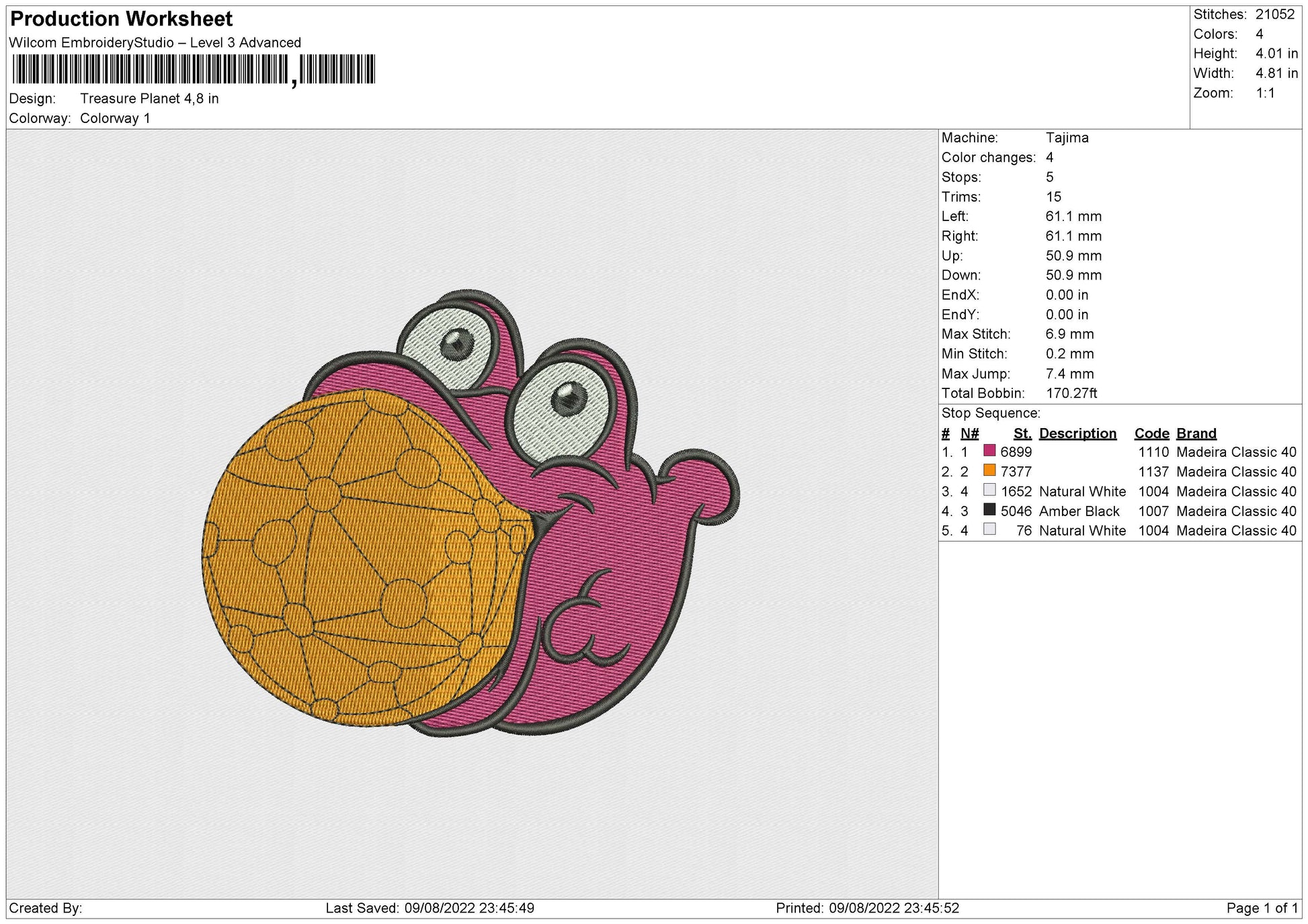
Task: Click the orange 7377 thread color swatch
Action: (x=989, y=470)
